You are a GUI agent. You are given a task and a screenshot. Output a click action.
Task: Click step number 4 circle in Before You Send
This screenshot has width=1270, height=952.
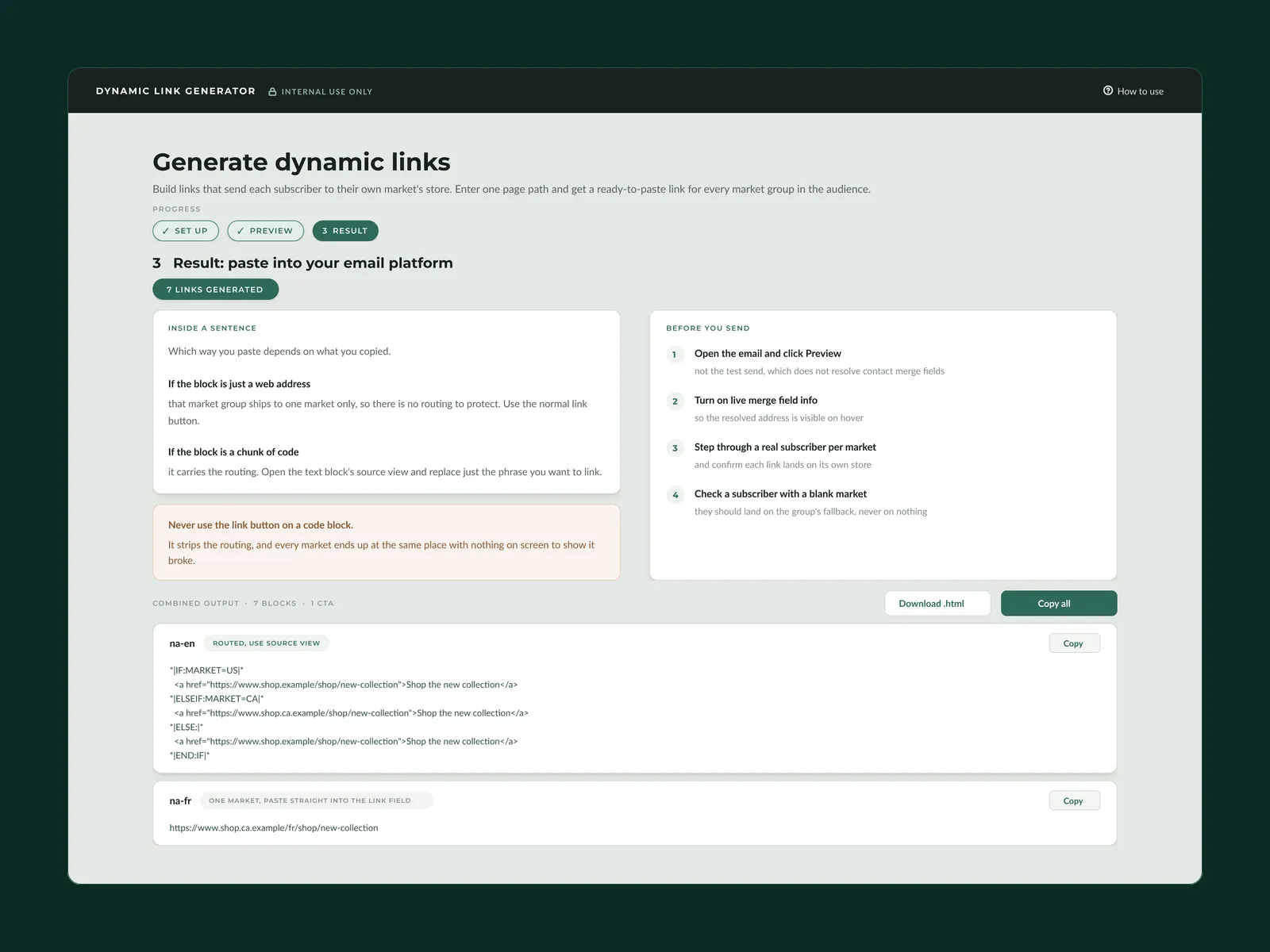(675, 495)
